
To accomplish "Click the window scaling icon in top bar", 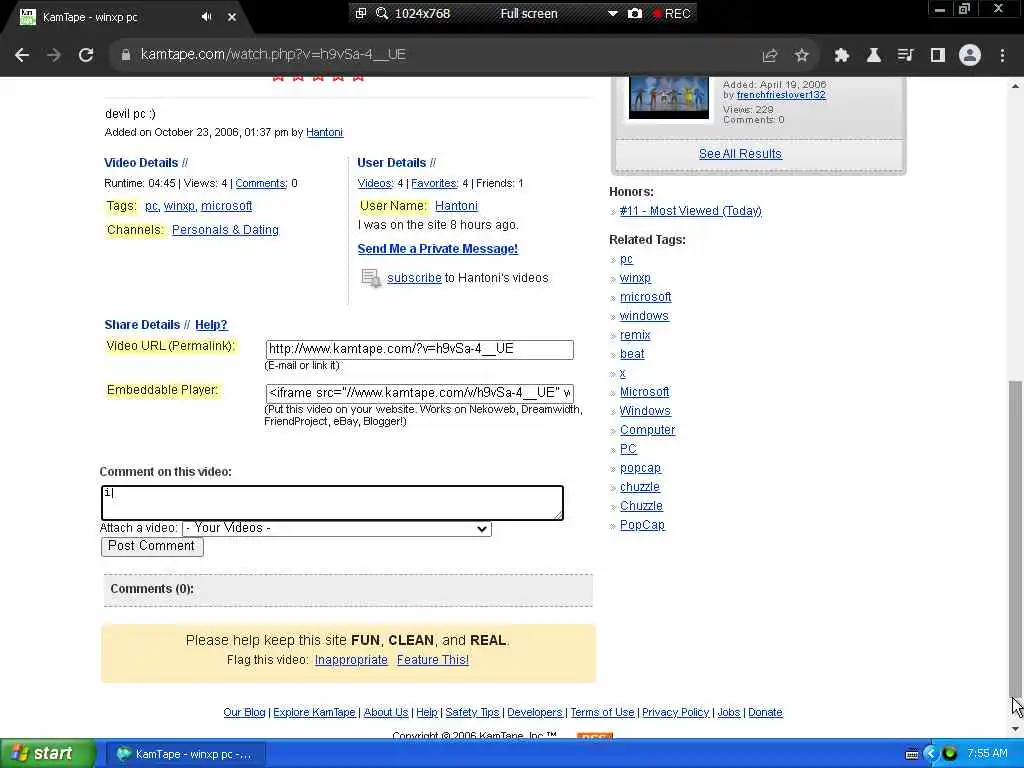I will coord(360,13).
